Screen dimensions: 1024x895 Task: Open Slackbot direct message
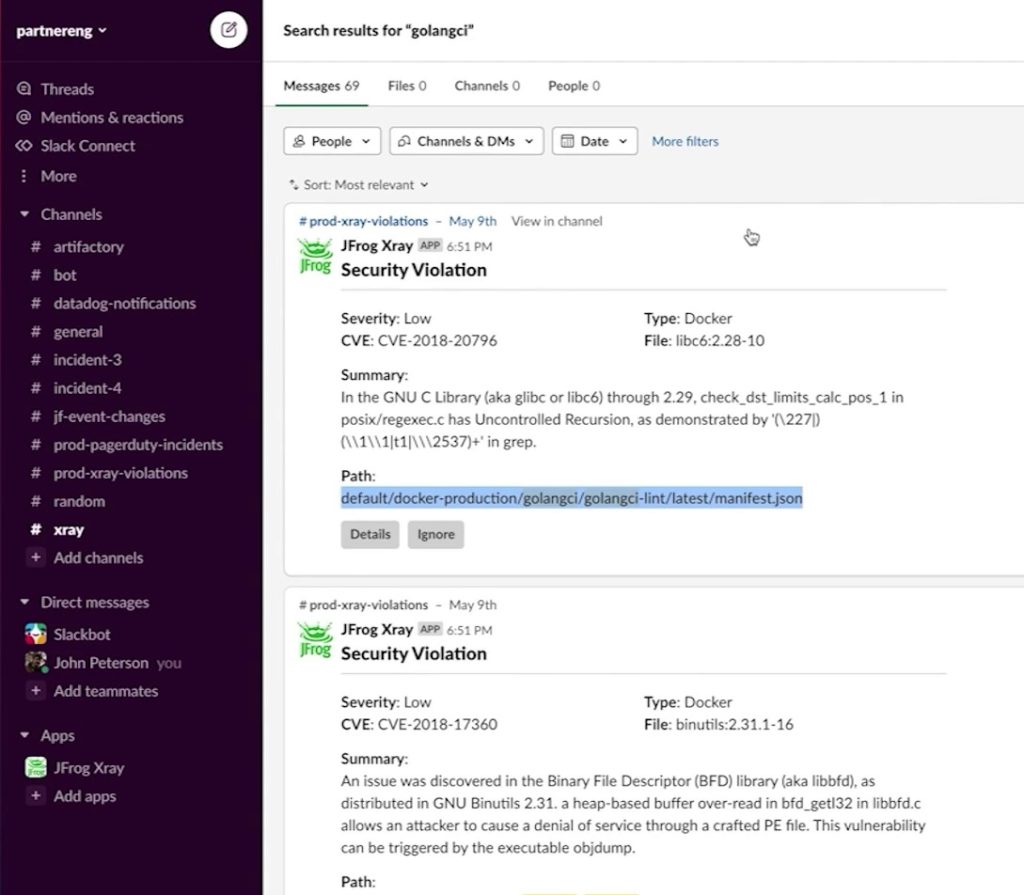coord(81,634)
